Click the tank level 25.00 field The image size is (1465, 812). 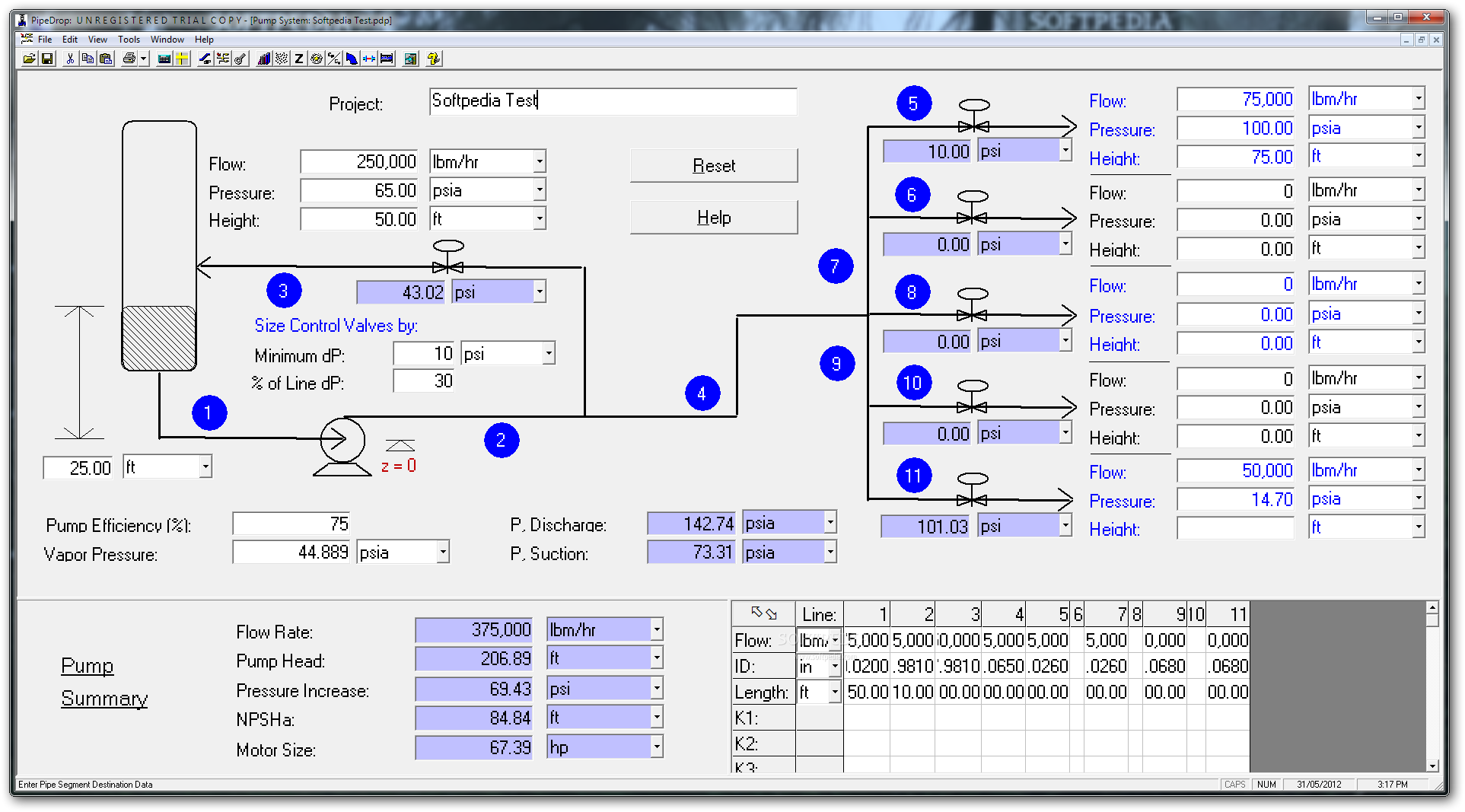coord(79,467)
